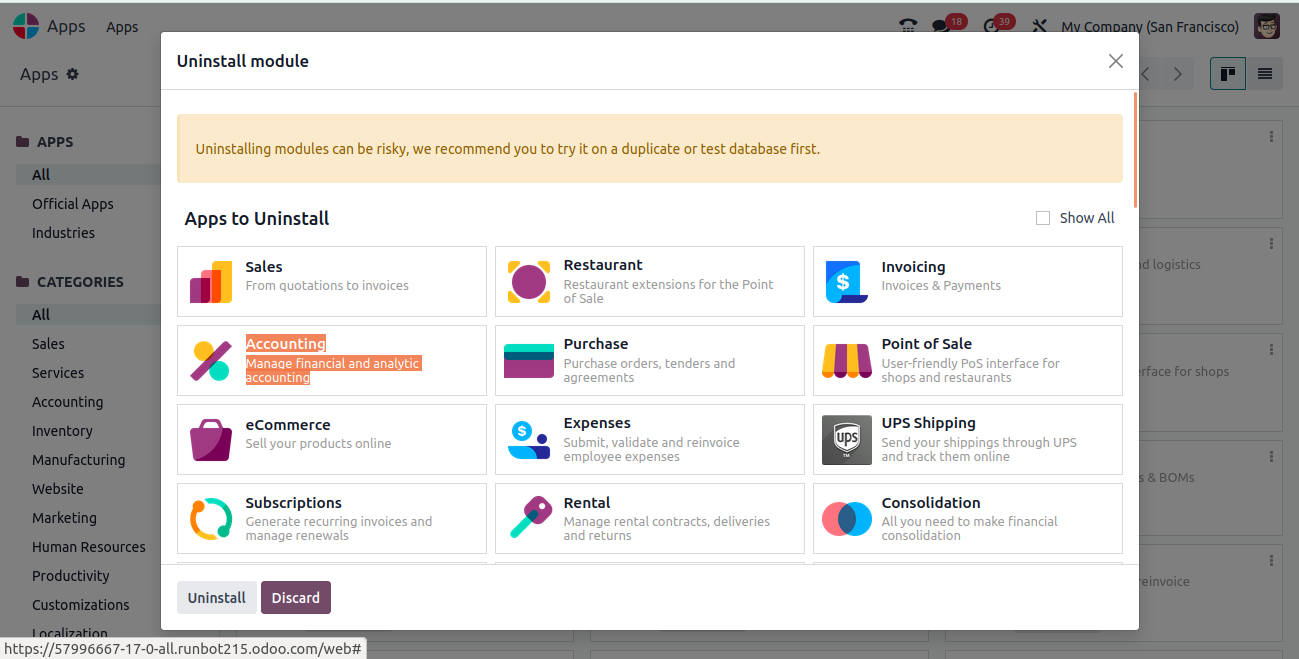Click the Rental key icon
The width and height of the screenshot is (1299, 659).
click(x=529, y=519)
